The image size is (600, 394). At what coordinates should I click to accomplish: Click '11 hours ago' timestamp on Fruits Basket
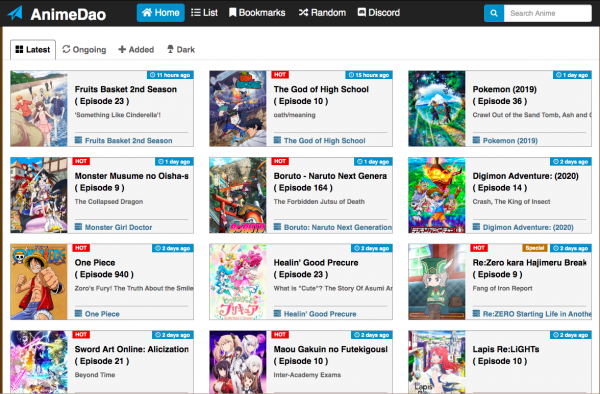point(170,75)
